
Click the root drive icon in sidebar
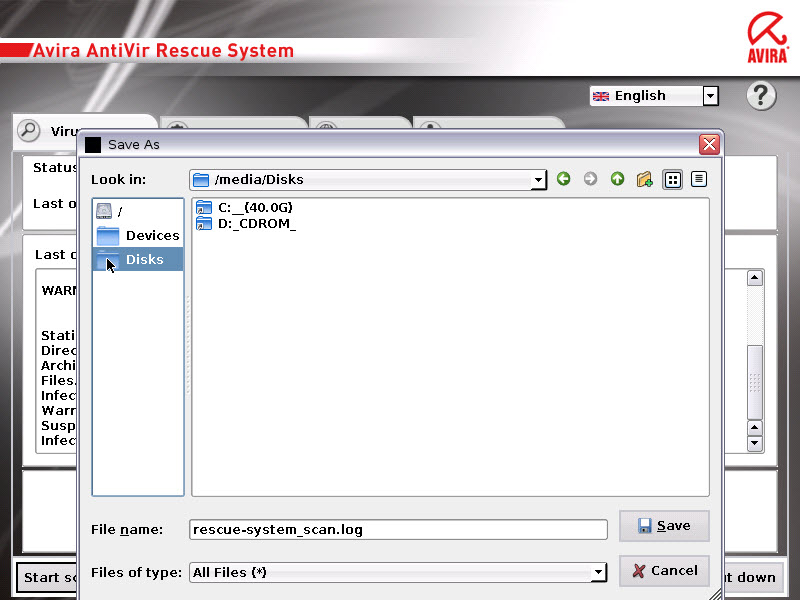tap(104, 211)
